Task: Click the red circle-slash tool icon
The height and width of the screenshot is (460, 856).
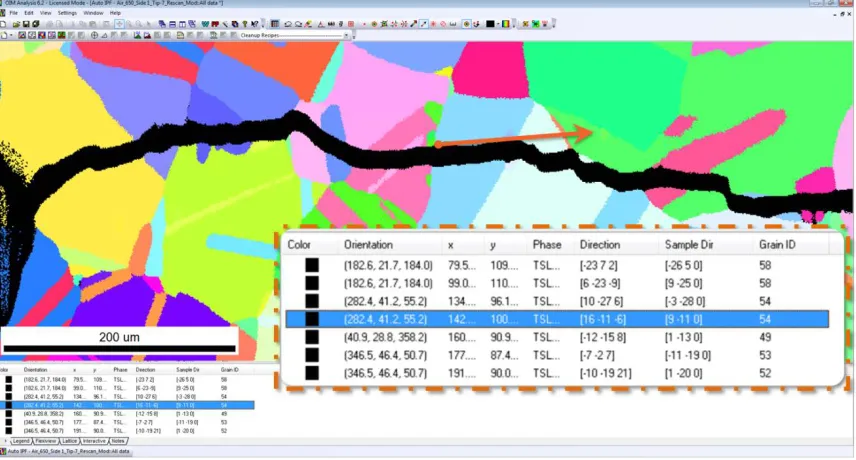Action: [x=443, y=24]
